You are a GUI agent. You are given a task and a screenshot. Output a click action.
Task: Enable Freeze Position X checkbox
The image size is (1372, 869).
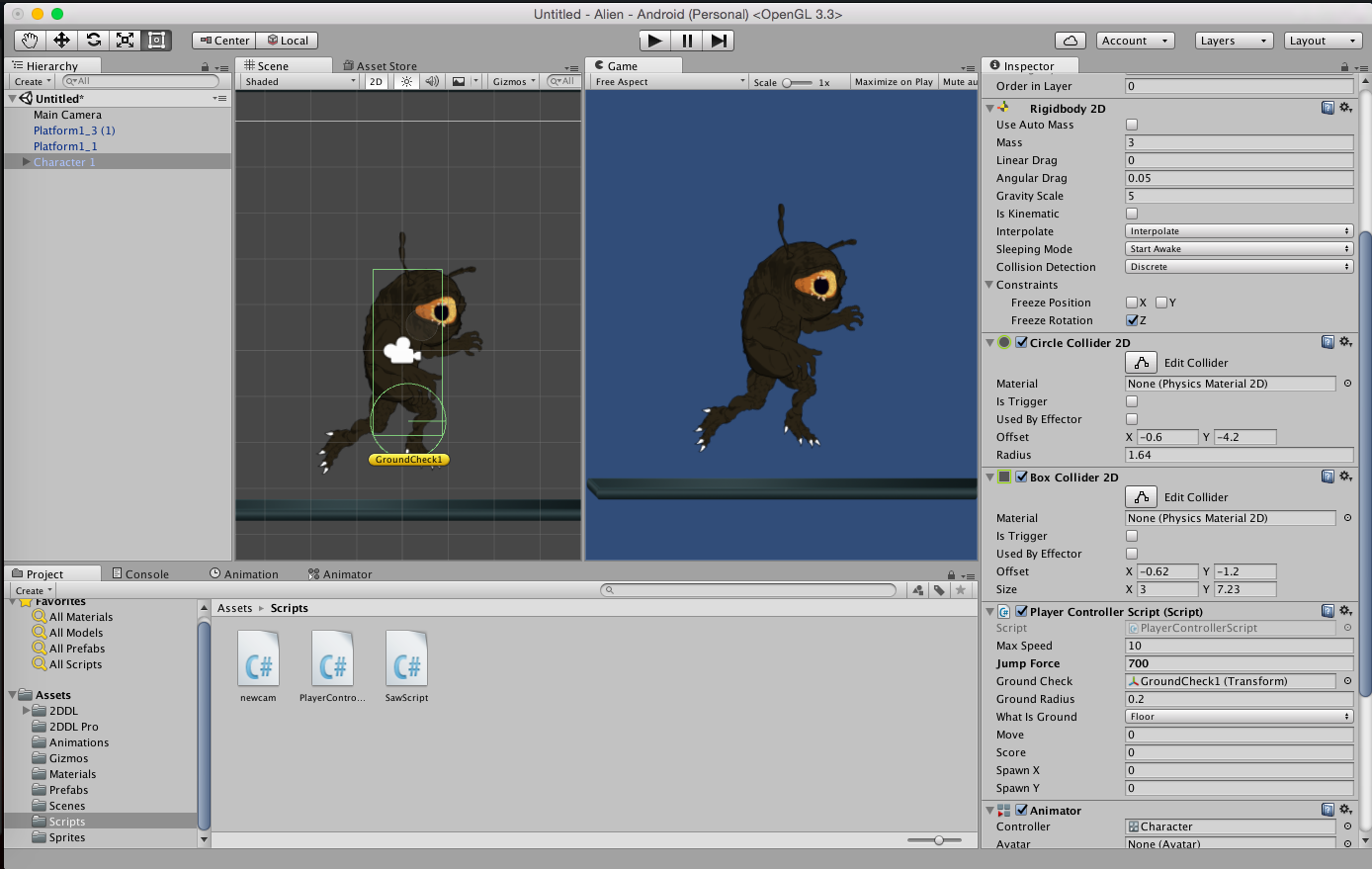[1132, 303]
